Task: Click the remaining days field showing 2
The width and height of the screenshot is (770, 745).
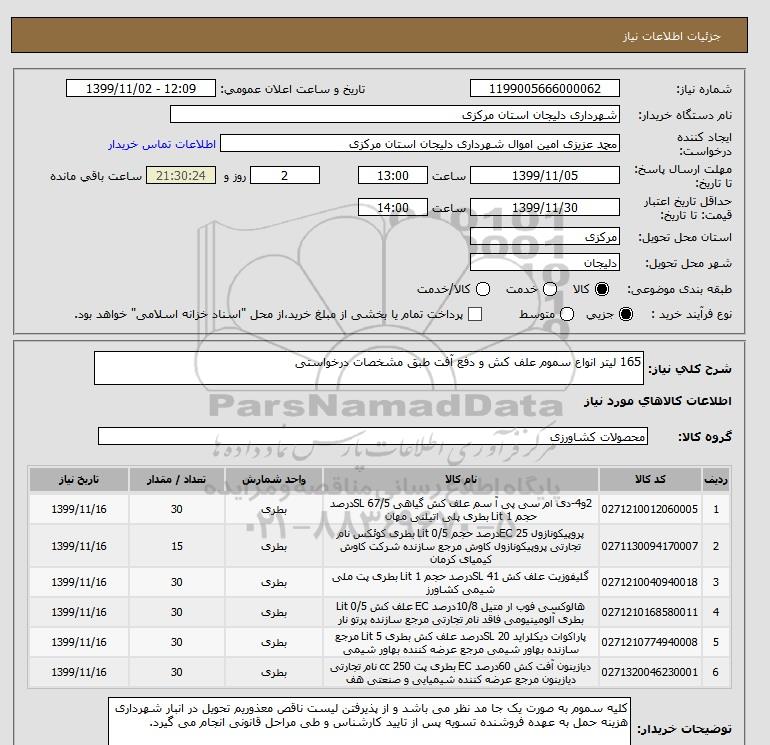Action: (x=285, y=175)
